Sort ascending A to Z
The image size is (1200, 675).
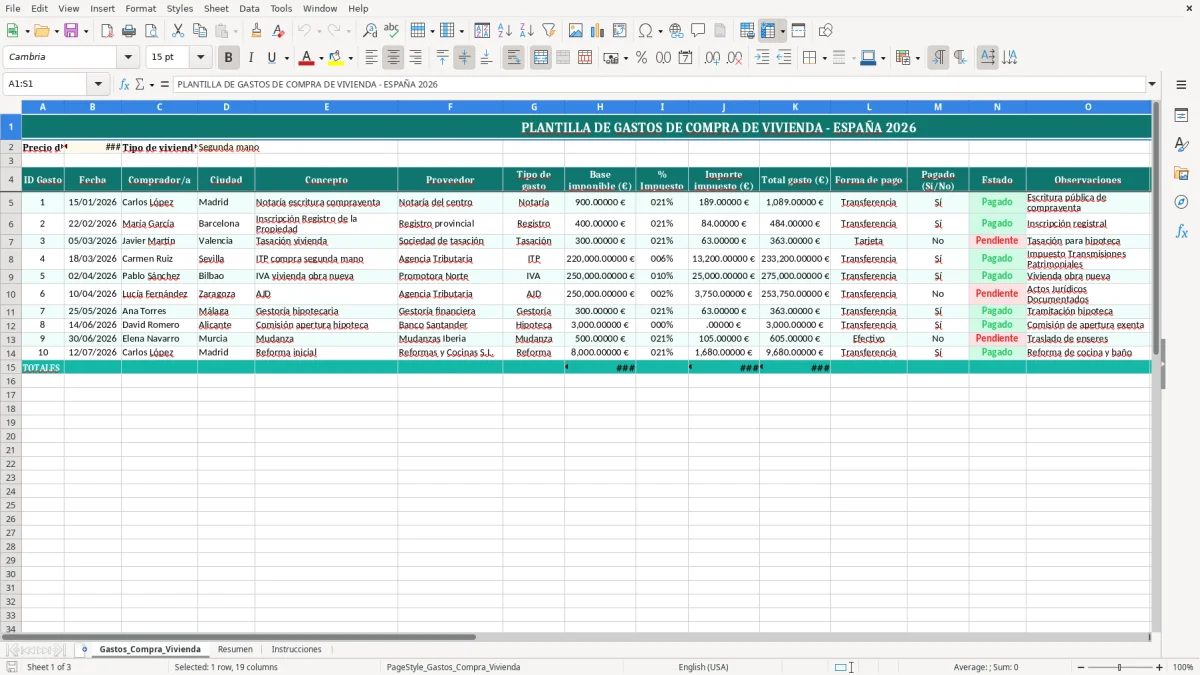coord(504,31)
